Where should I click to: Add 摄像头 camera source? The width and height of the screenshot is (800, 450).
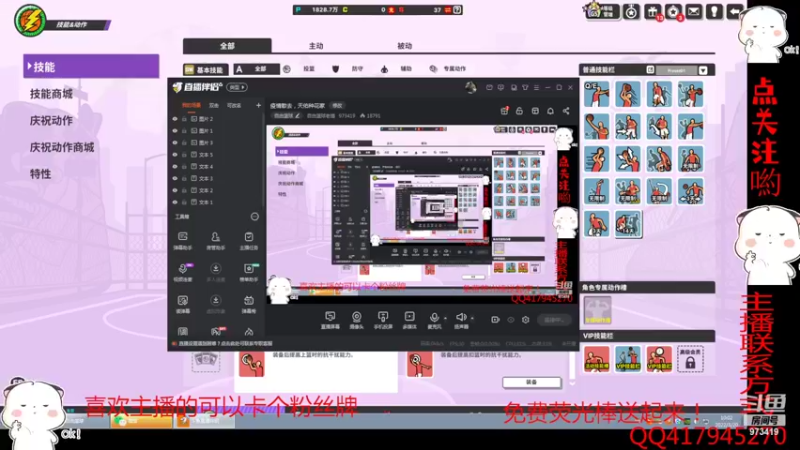pos(357,320)
